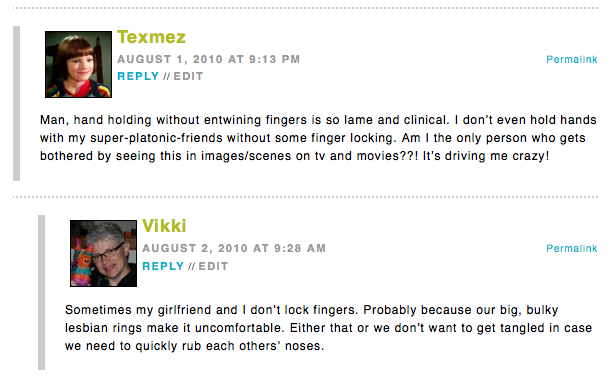This screenshot has height=378, width=614.
Task: Click the slashes between Texmez's Reply and Edit
Action: 166,76
